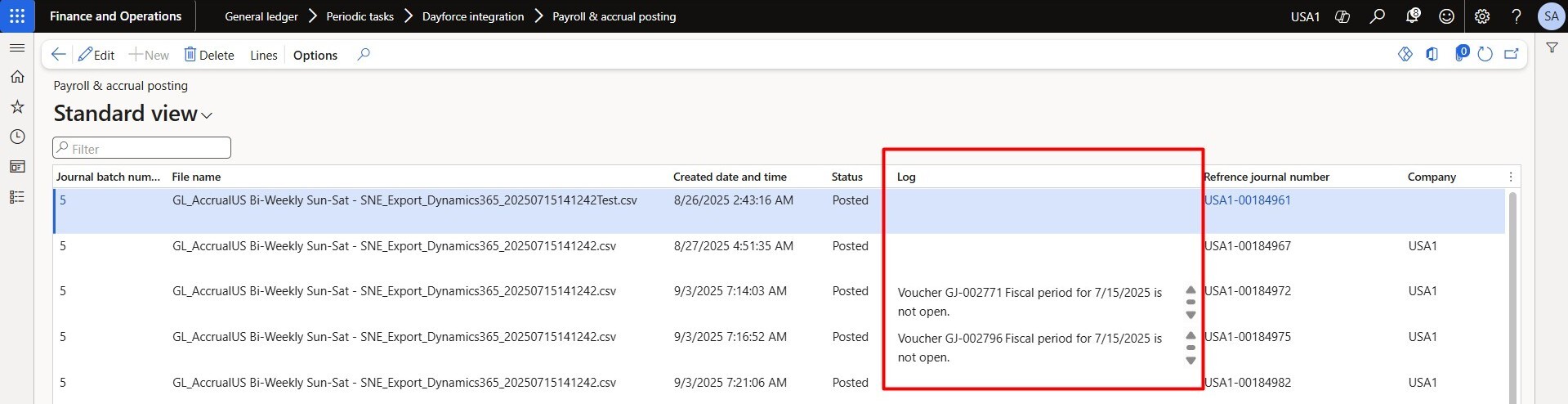
Task: Open the Copilot icon in header
Action: [x=1342, y=16]
